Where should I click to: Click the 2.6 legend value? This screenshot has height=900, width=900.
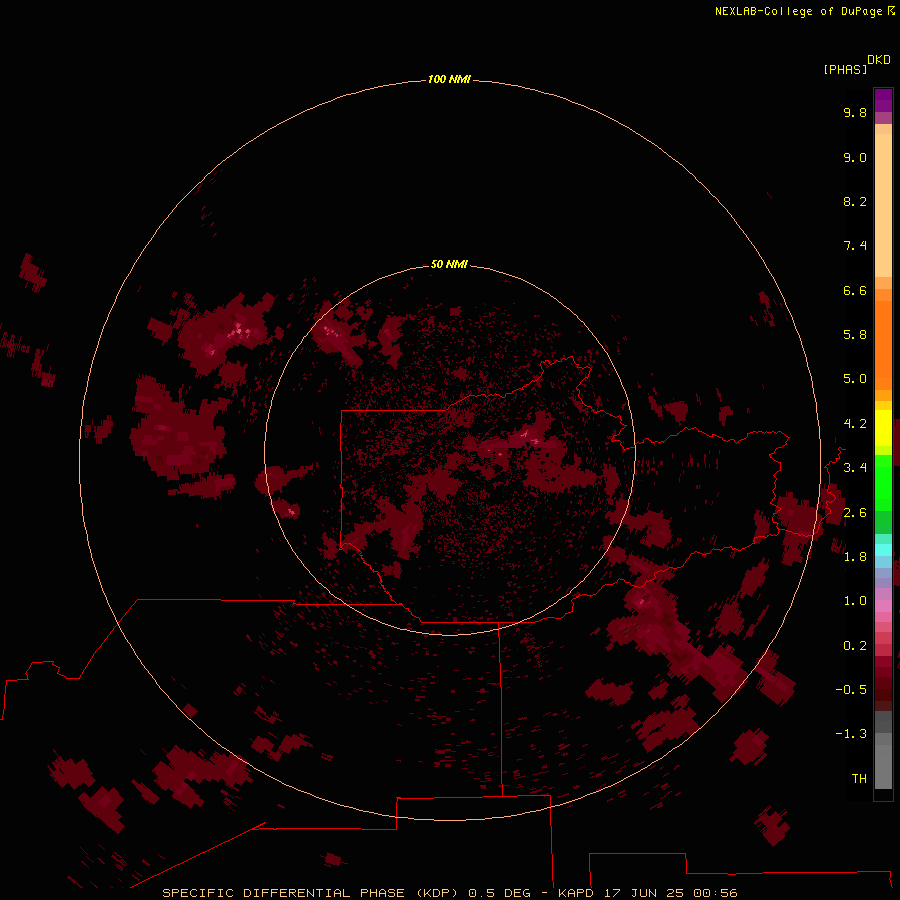click(855, 513)
